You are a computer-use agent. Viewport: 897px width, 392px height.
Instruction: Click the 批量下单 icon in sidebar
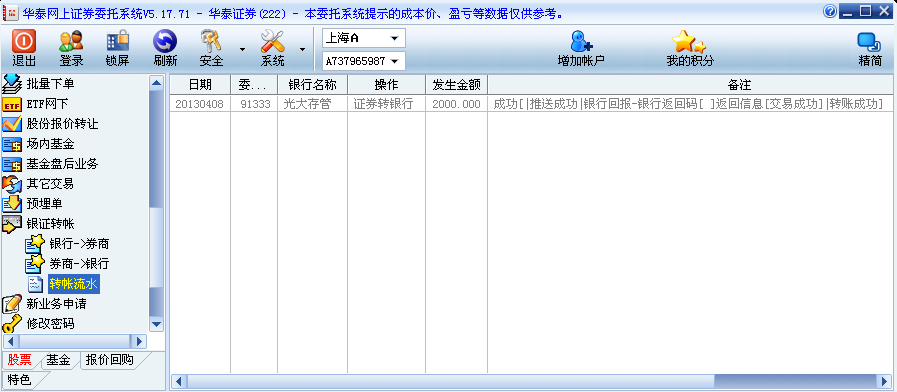(12, 84)
